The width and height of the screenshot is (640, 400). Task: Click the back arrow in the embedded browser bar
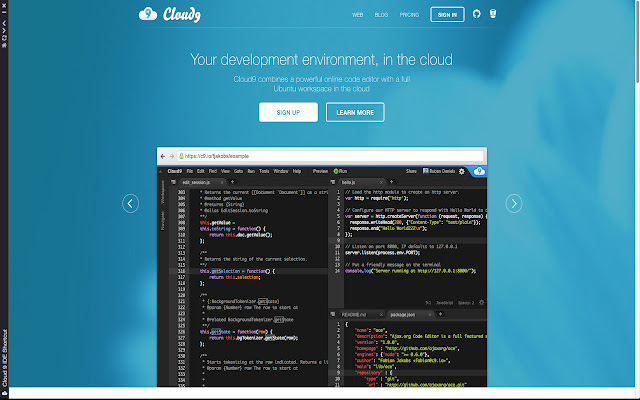(163, 156)
